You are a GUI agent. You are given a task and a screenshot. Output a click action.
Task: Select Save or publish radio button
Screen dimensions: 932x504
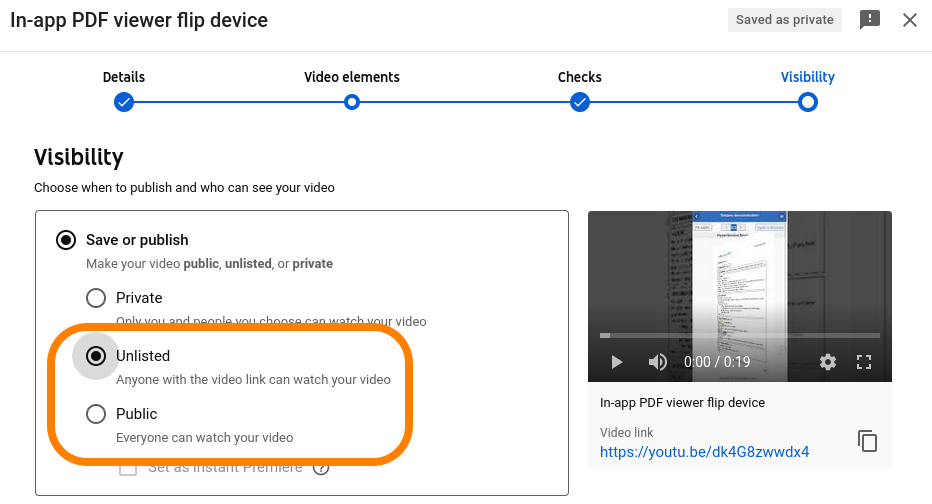(x=66, y=240)
